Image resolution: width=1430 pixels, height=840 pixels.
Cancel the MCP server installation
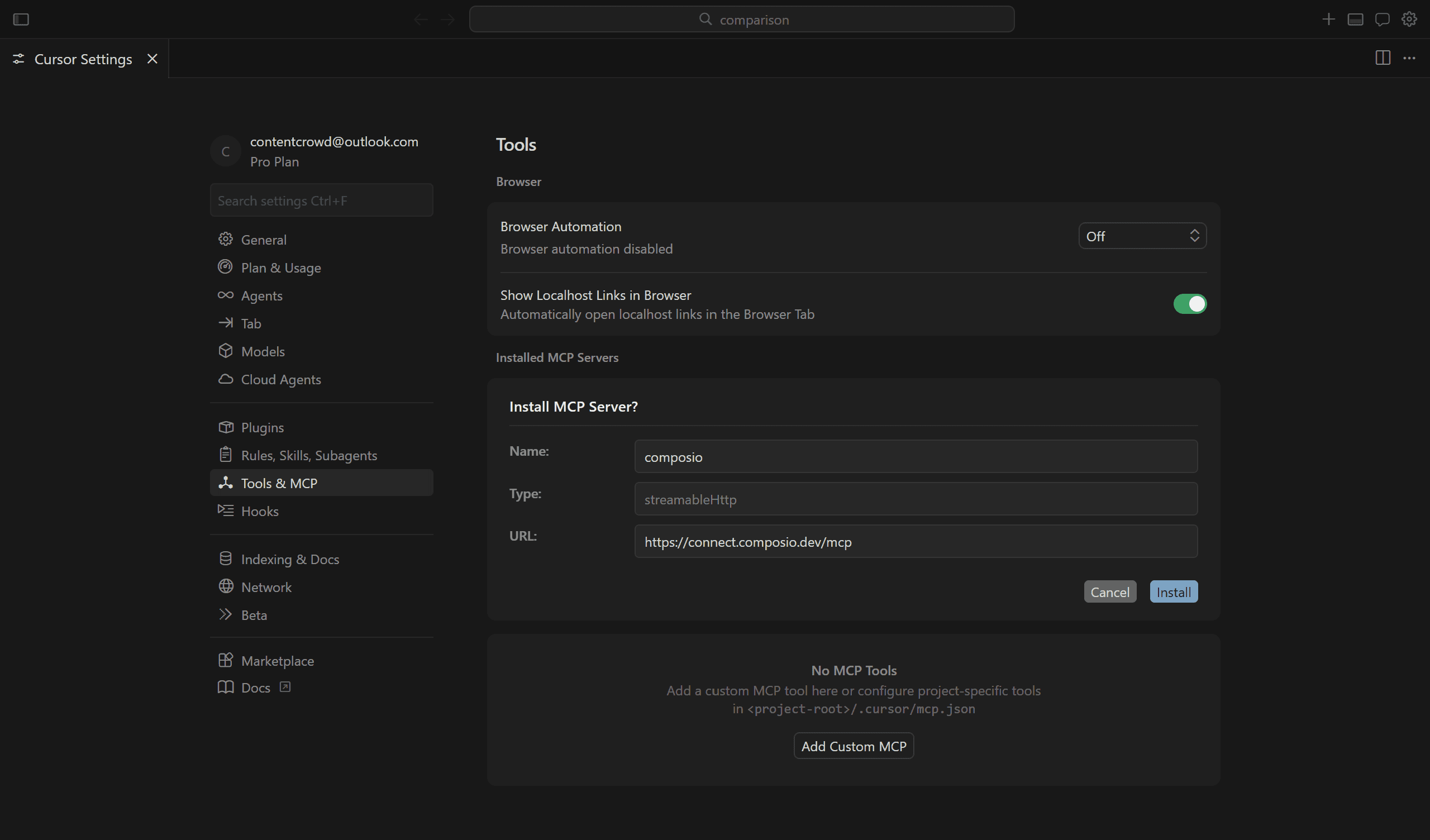coord(1109,592)
